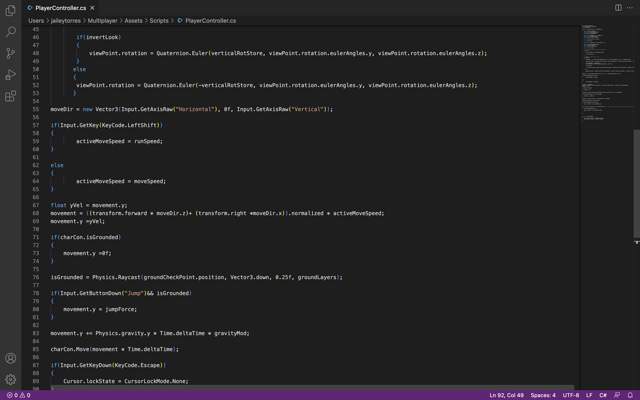Click the horizontal scrollbar at editor bottom
This screenshot has width=640, height=400.
pyautogui.click(x=312, y=387)
